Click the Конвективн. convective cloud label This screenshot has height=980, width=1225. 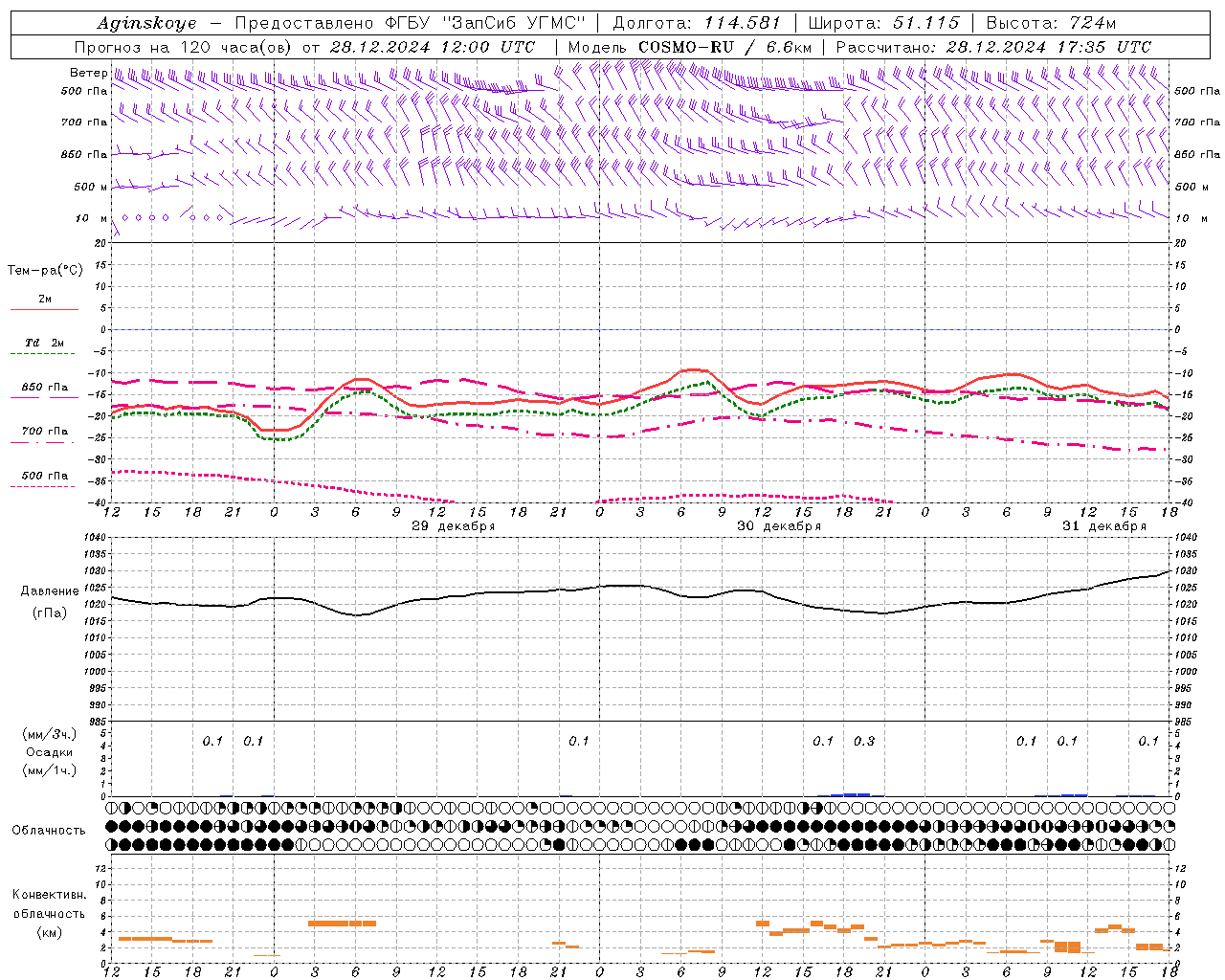[x=49, y=895]
